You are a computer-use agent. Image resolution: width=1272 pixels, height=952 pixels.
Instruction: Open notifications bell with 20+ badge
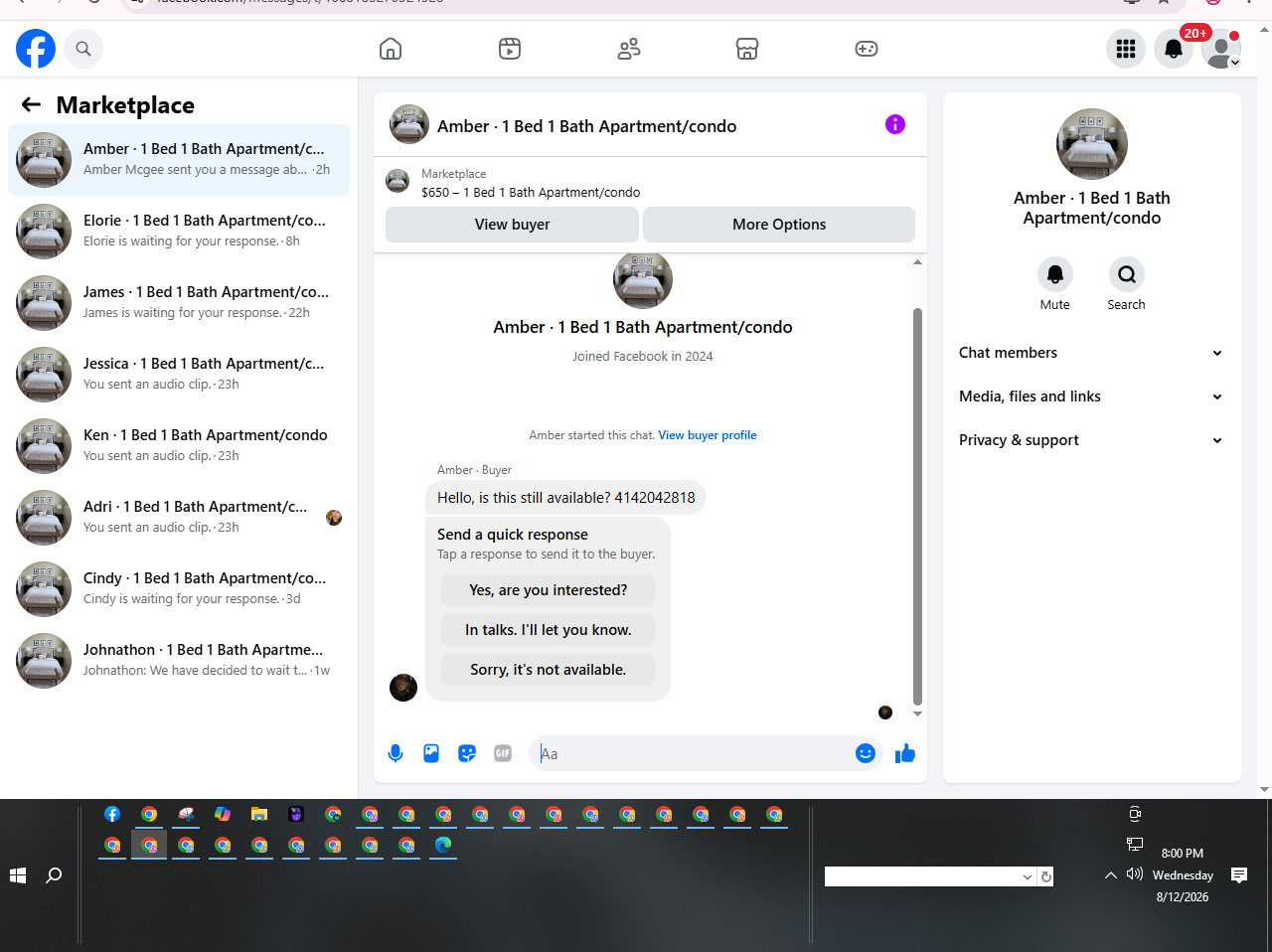[1174, 49]
